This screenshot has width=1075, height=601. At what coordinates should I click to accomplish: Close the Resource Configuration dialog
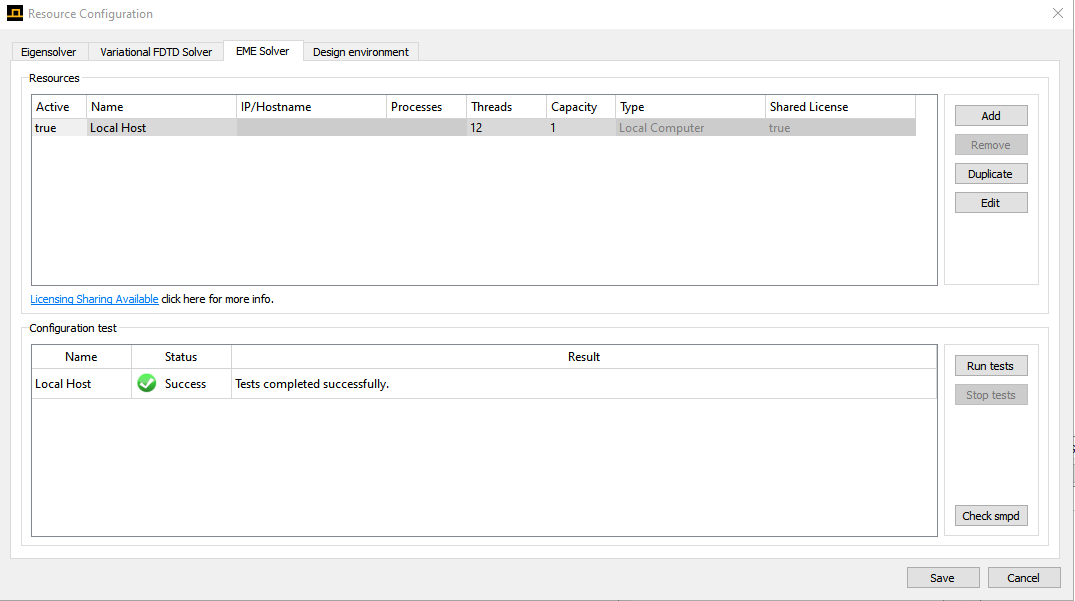pyautogui.click(x=1058, y=14)
